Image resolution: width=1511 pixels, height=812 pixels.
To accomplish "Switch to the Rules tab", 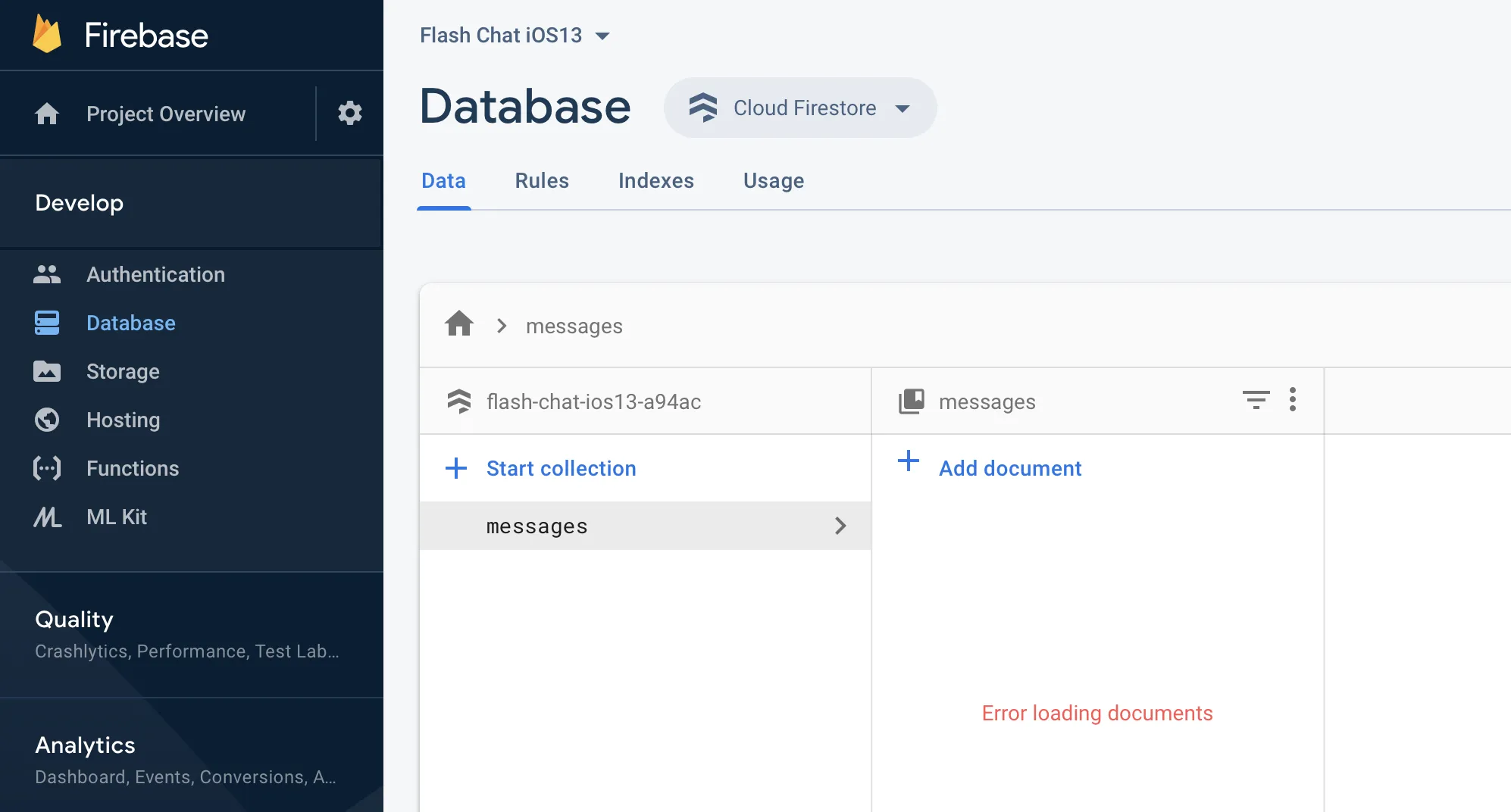I will (x=542, y=181).
